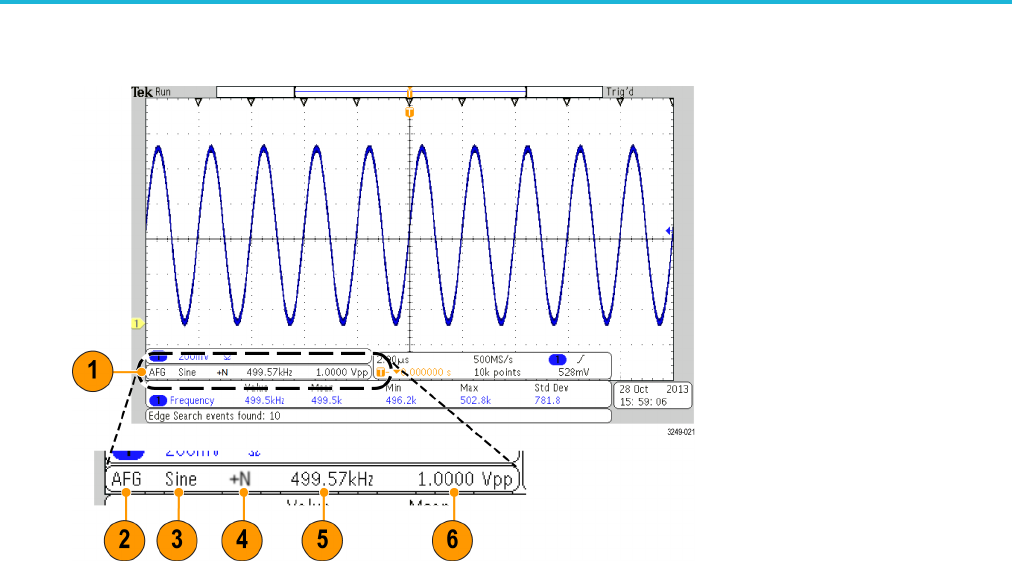Image resolution: width=1012 pixels, height=561 pixels.
Task: Click the Edge Search events found: 10 message
Action: [x=214, y=416]
